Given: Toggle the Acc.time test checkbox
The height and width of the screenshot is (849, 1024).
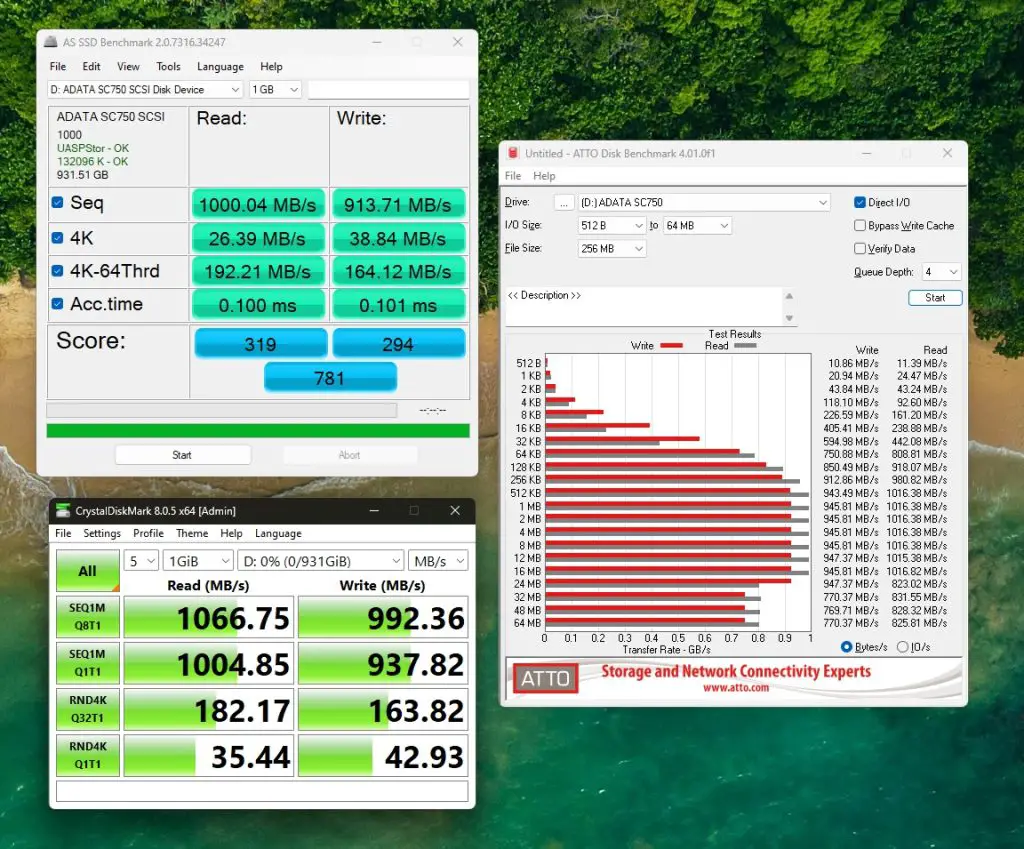Looking at the screenshot, I should coord(57,304).
